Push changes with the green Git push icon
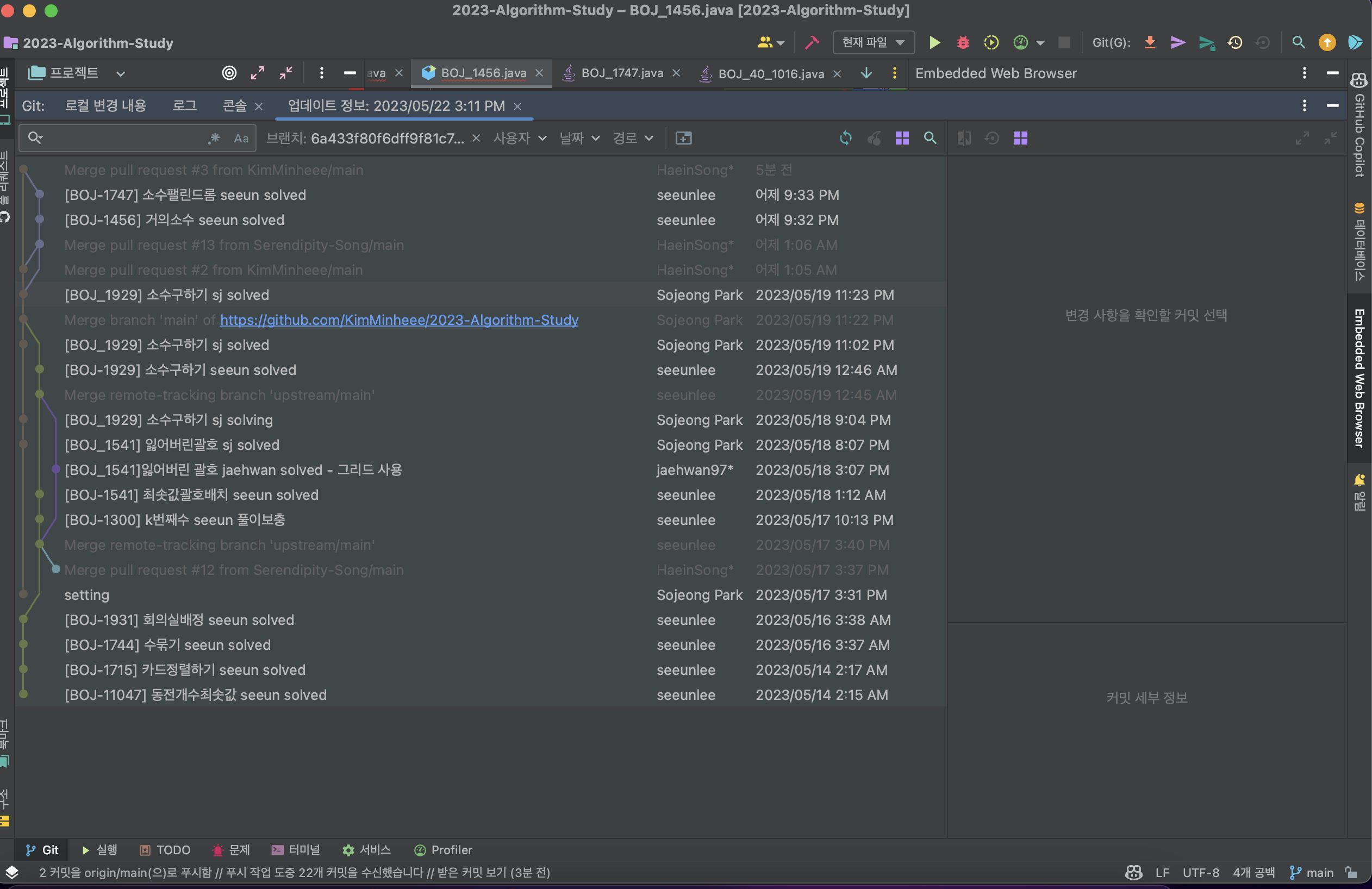This screenshot has width=1372, height=889. pyautogui.click(x=1207, y=42)
